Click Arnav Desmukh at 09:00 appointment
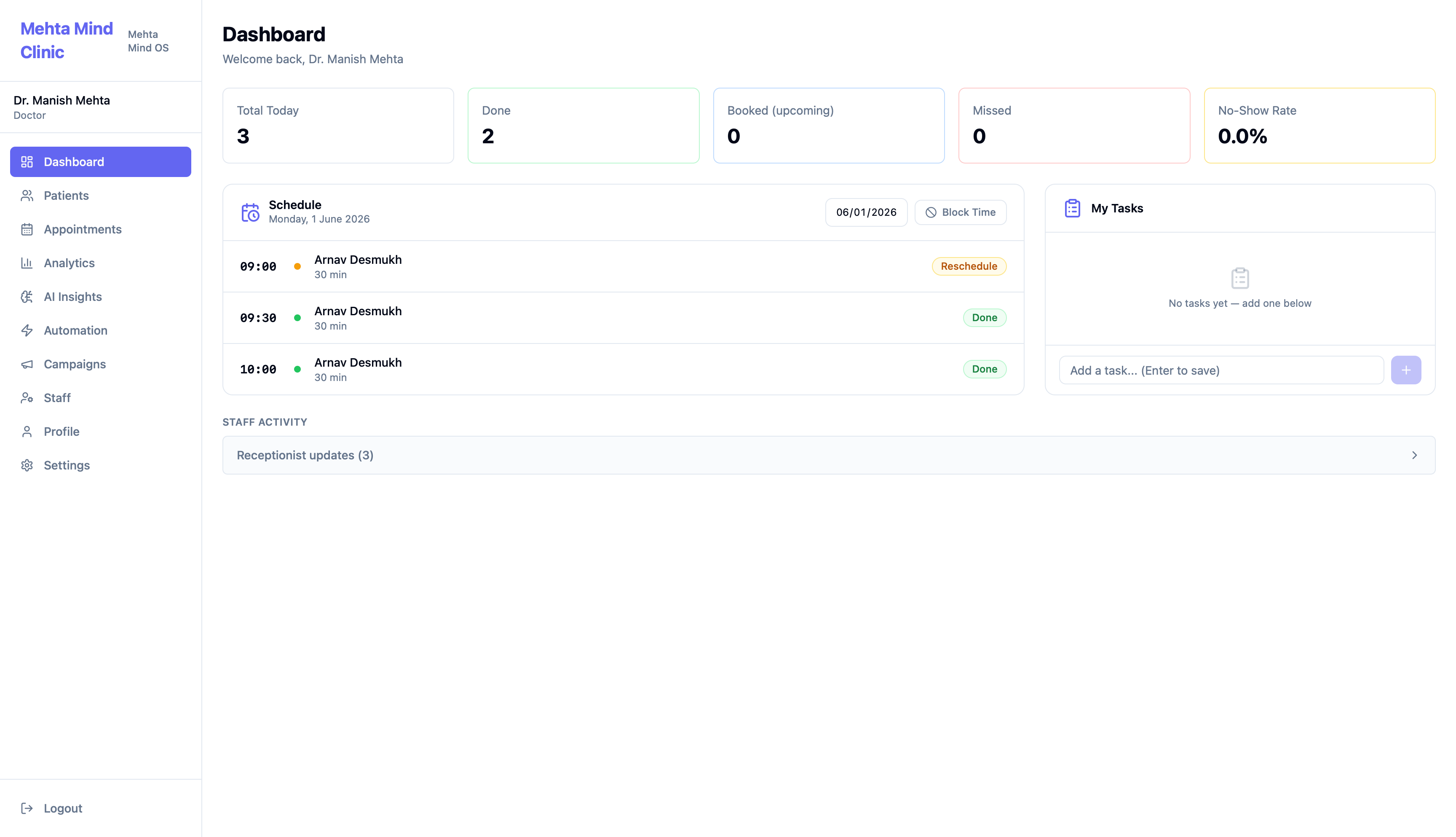The width and height of the screenshot is (1456, 837). point(358,260)
